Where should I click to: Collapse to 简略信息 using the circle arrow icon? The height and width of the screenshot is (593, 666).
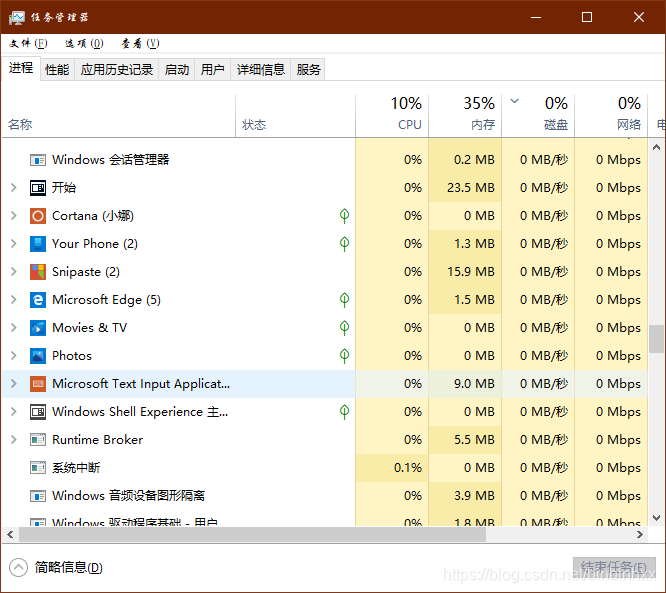point(18,568)
